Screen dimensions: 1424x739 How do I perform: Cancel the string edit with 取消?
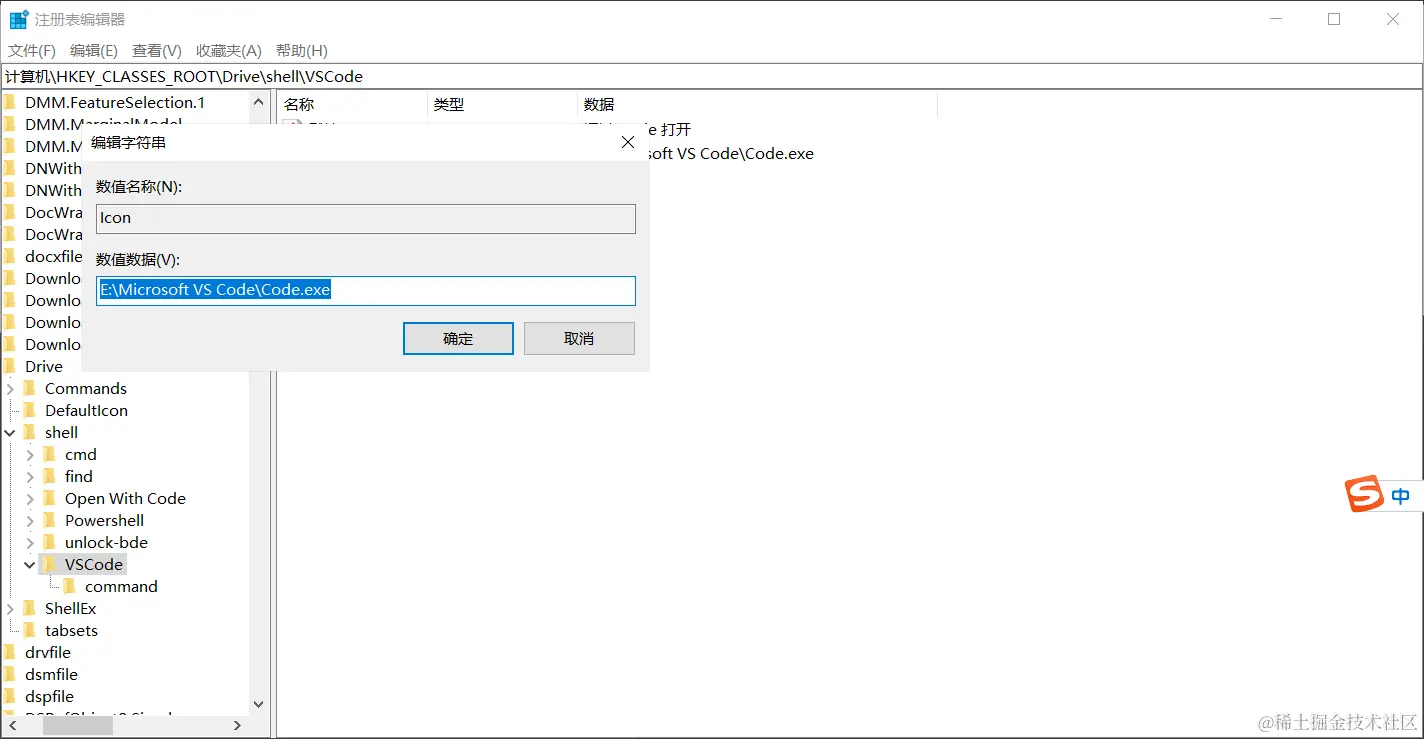(x=579, y=338)
